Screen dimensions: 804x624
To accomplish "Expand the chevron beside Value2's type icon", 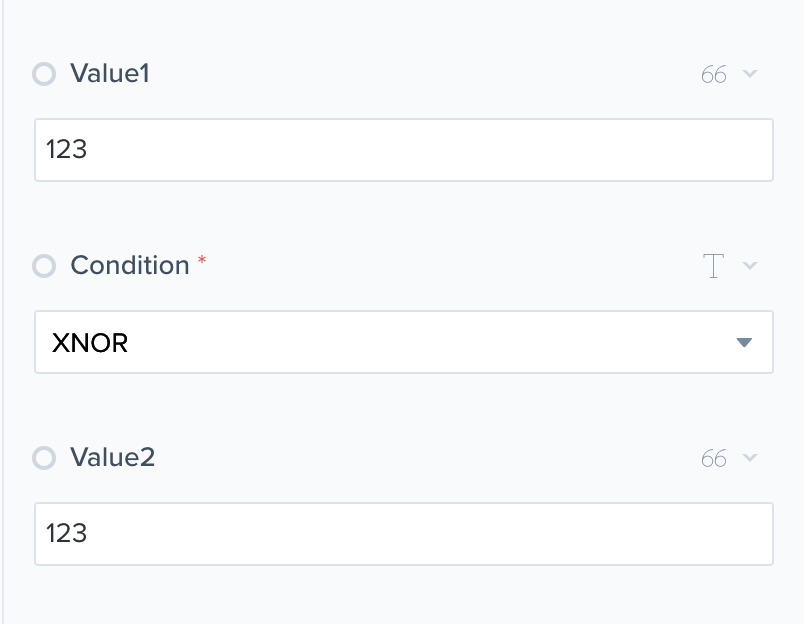I will pyautogui.click(x=750, y=458).
